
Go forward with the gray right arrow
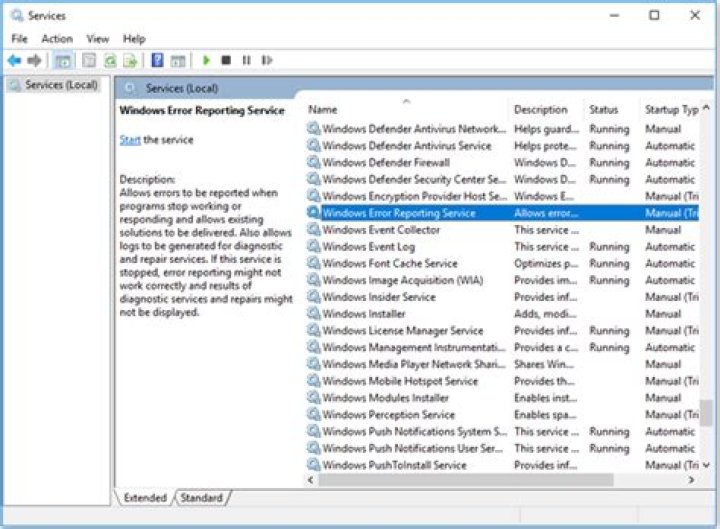click(x=34, y=60)
